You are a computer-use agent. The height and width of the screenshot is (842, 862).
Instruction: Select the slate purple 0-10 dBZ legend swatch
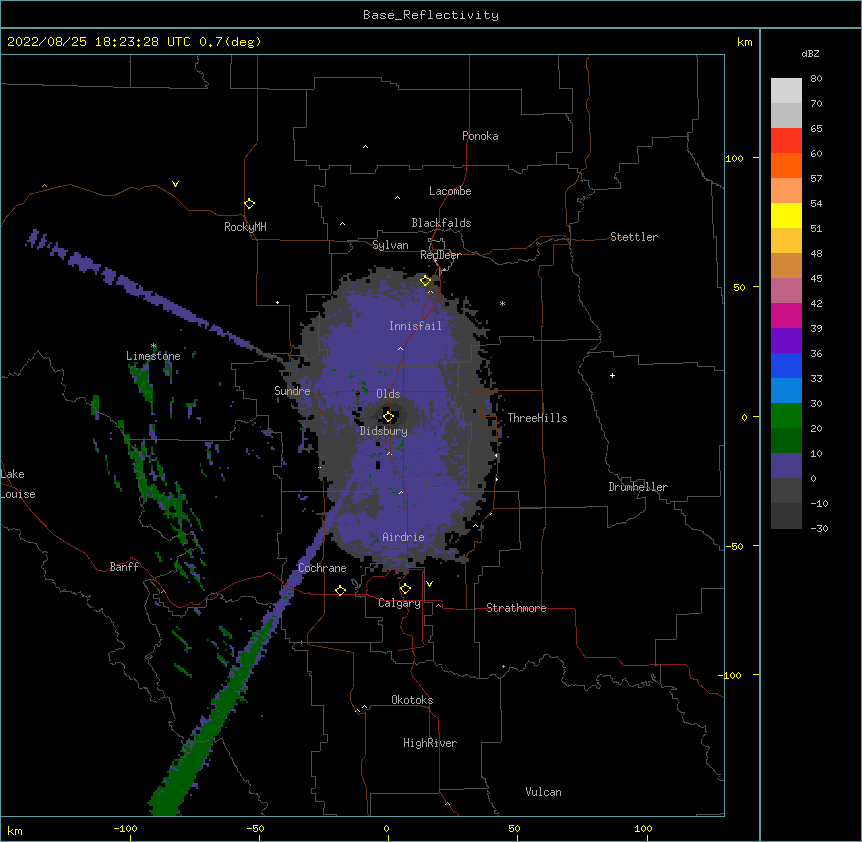(786, 466)
